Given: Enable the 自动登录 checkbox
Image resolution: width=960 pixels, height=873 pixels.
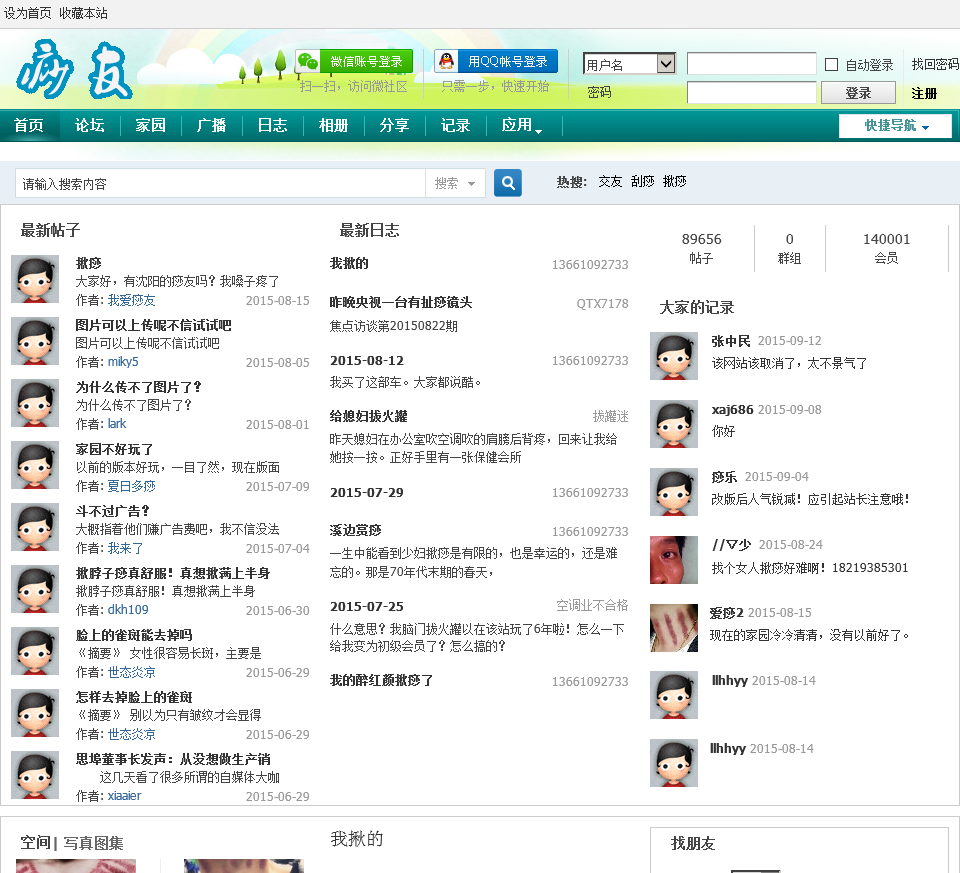Looking at the screenshot, I should click(x=831, y=65).
